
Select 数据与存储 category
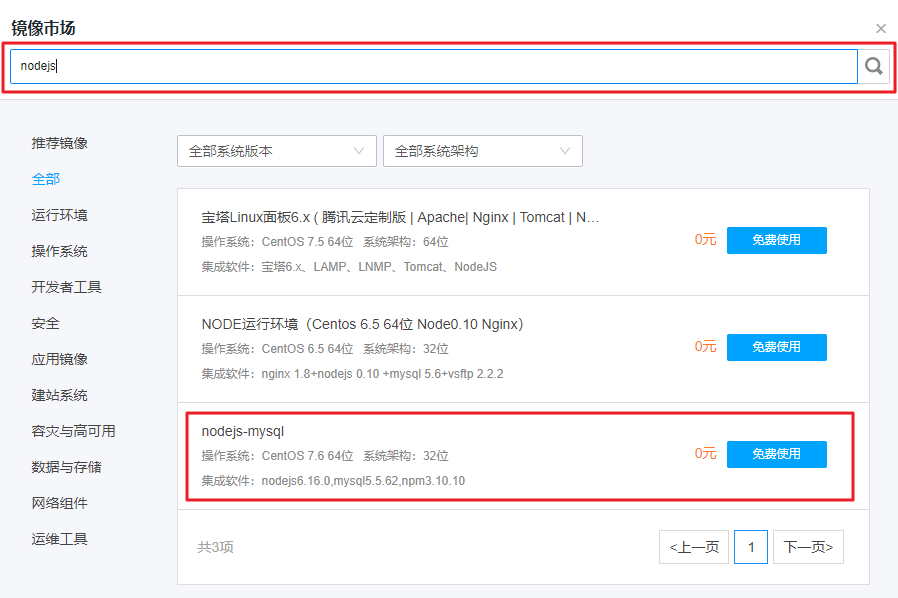pos(66,467)
